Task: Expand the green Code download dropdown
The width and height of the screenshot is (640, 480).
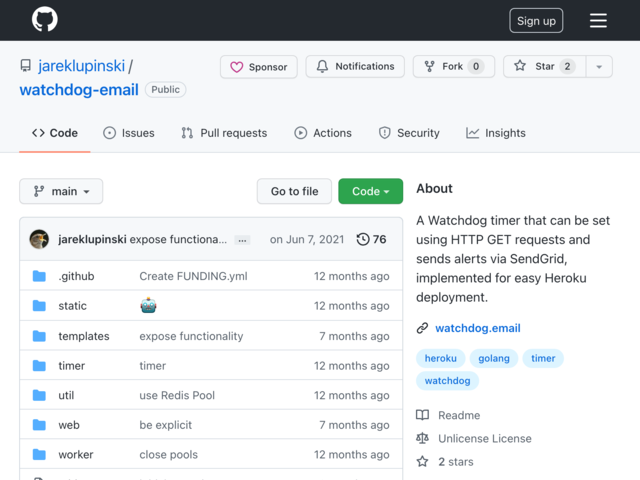Action: click(371, 191)
